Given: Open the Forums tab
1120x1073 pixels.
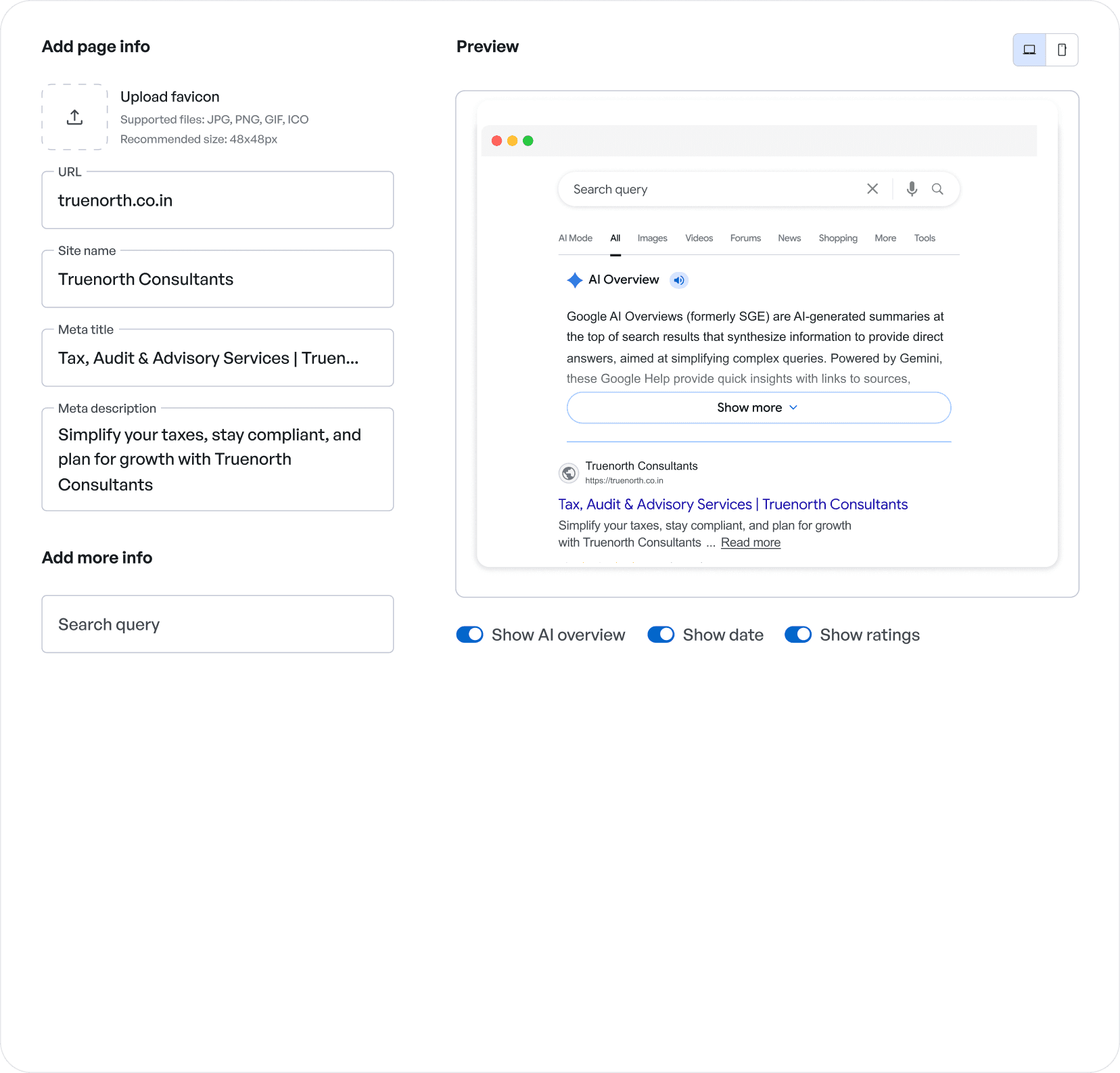Looking at the screenshot, I should pyautogui.click(x=746, y=238).
